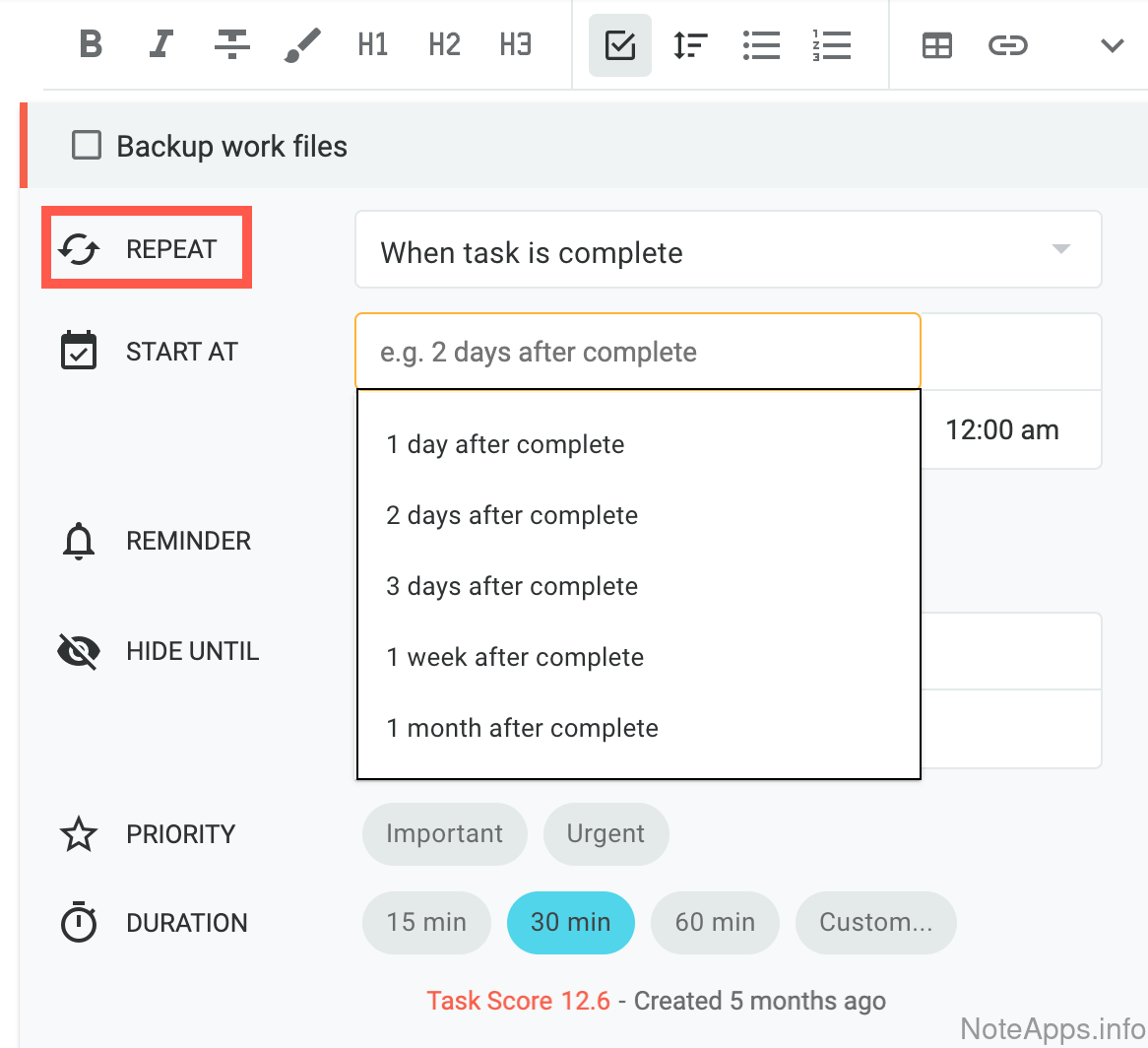1148x1048 pixels.
Task: Click the Custom... duration button
Action: click(875, 923)
